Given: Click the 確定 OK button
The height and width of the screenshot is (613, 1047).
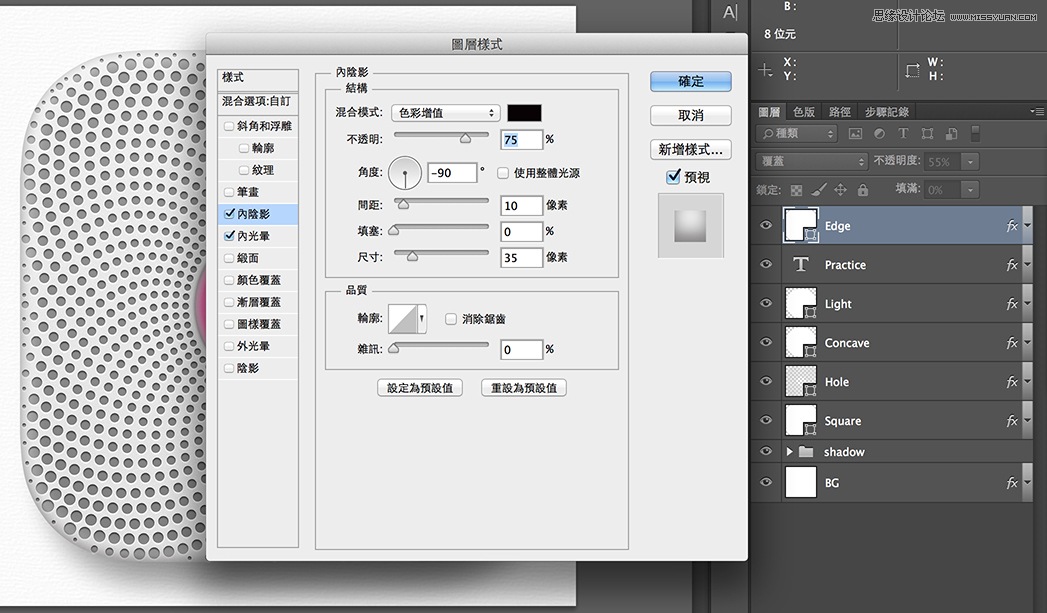Looking at the screenshot, I should [x=691, y=81].
